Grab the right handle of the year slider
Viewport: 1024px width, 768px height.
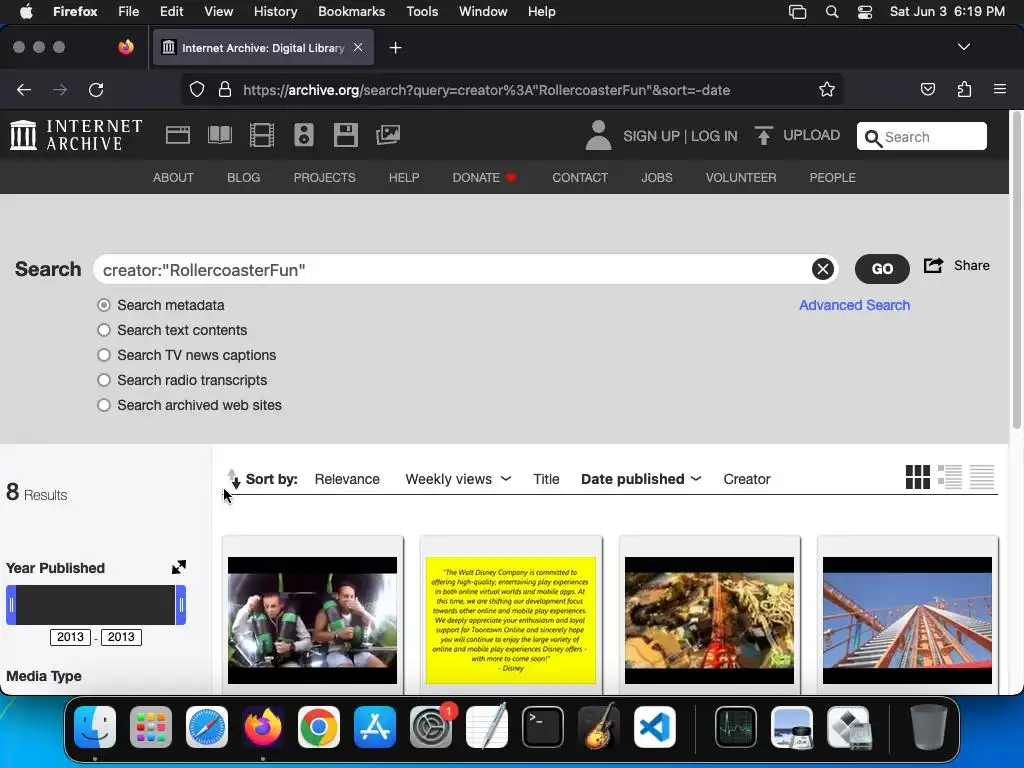click(181, 605)
